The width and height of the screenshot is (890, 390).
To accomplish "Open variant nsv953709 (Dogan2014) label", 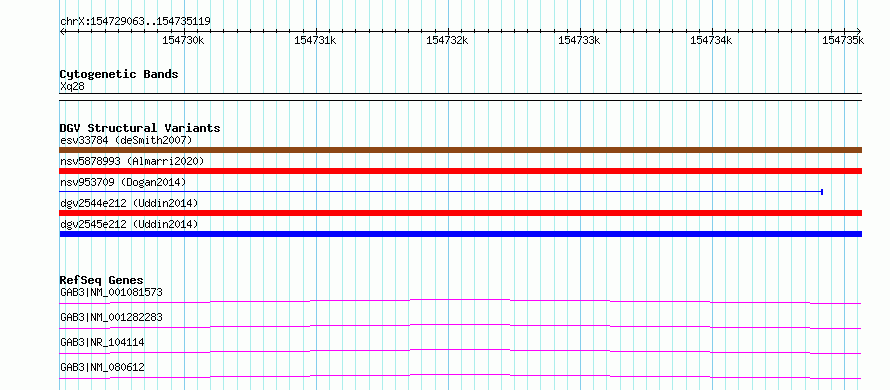I will [123, 182].
